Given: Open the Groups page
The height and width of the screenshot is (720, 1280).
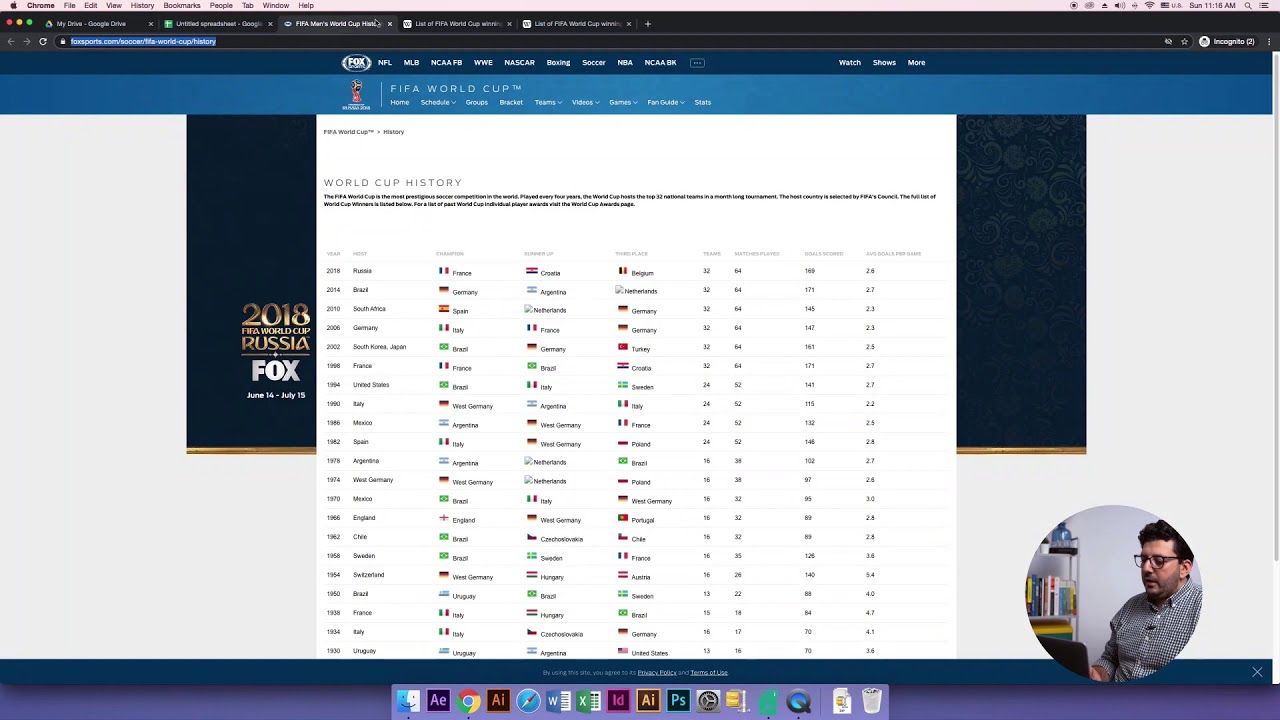Looking at the screenshot, I should [476, 102].
